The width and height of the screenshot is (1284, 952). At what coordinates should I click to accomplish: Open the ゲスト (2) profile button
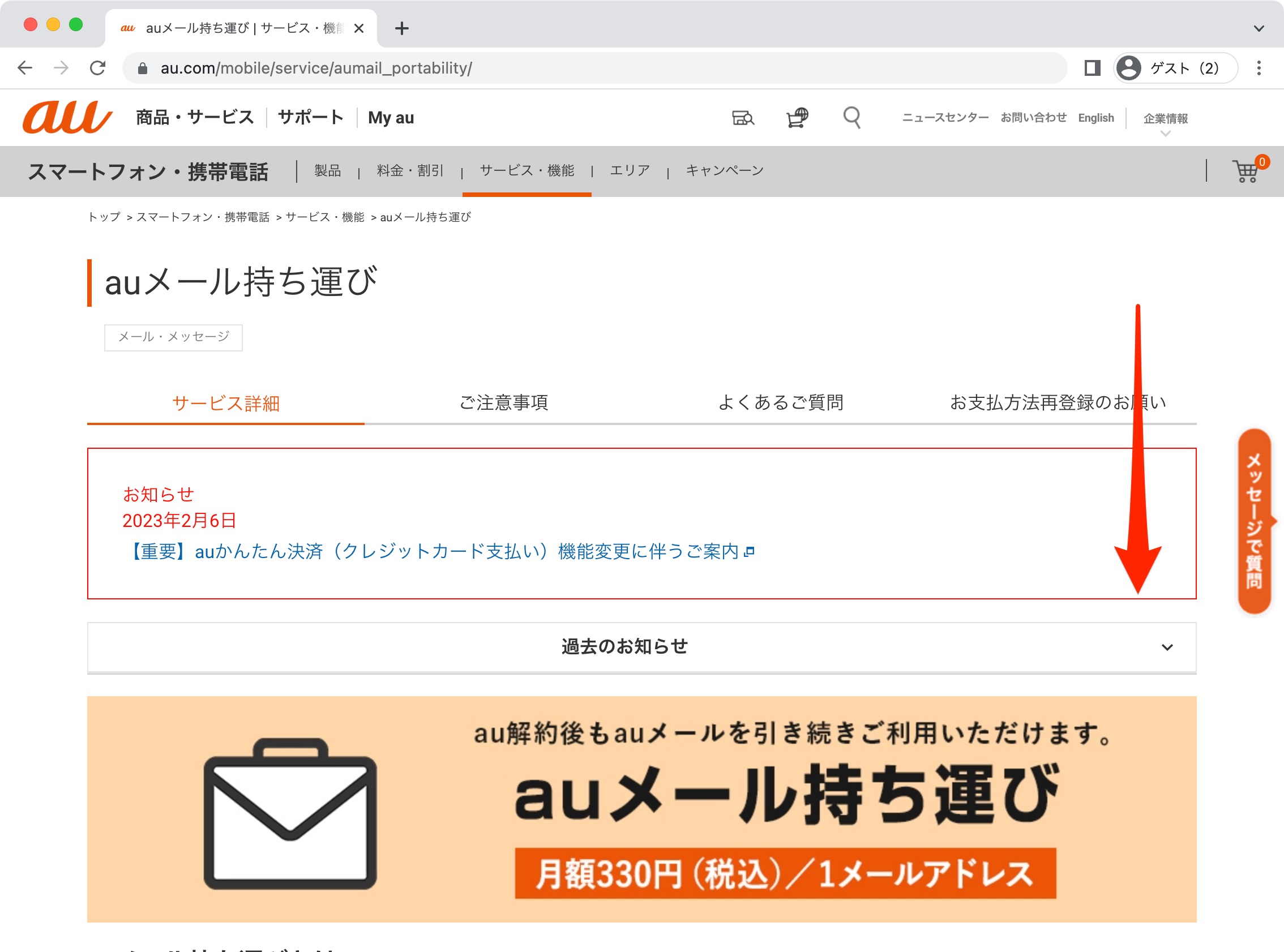1176,68
